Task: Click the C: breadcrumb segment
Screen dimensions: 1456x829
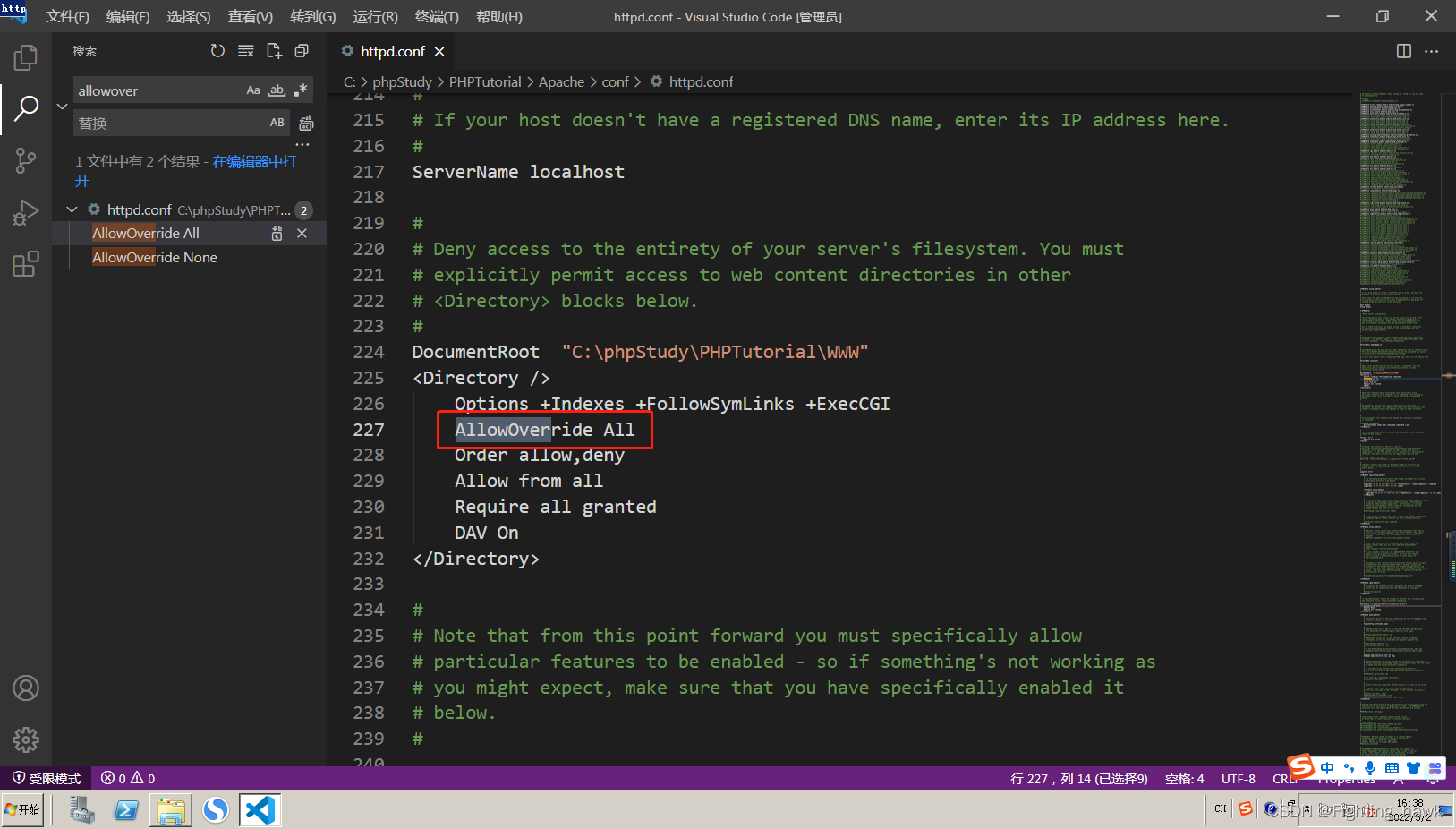Action: [x=349, y=81]
